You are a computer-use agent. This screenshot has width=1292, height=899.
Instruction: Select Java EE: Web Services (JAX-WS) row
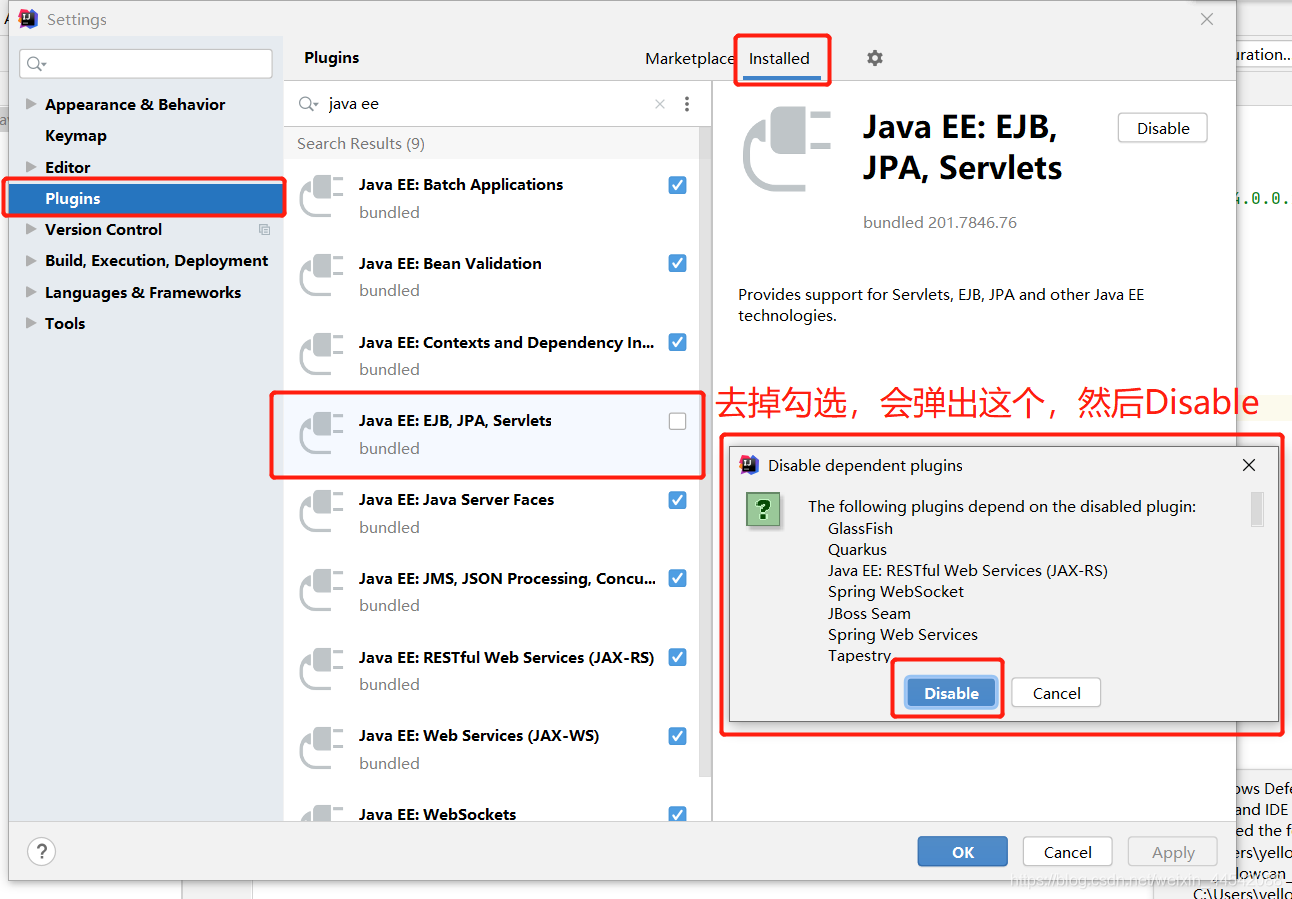click(x=491, y=749)
